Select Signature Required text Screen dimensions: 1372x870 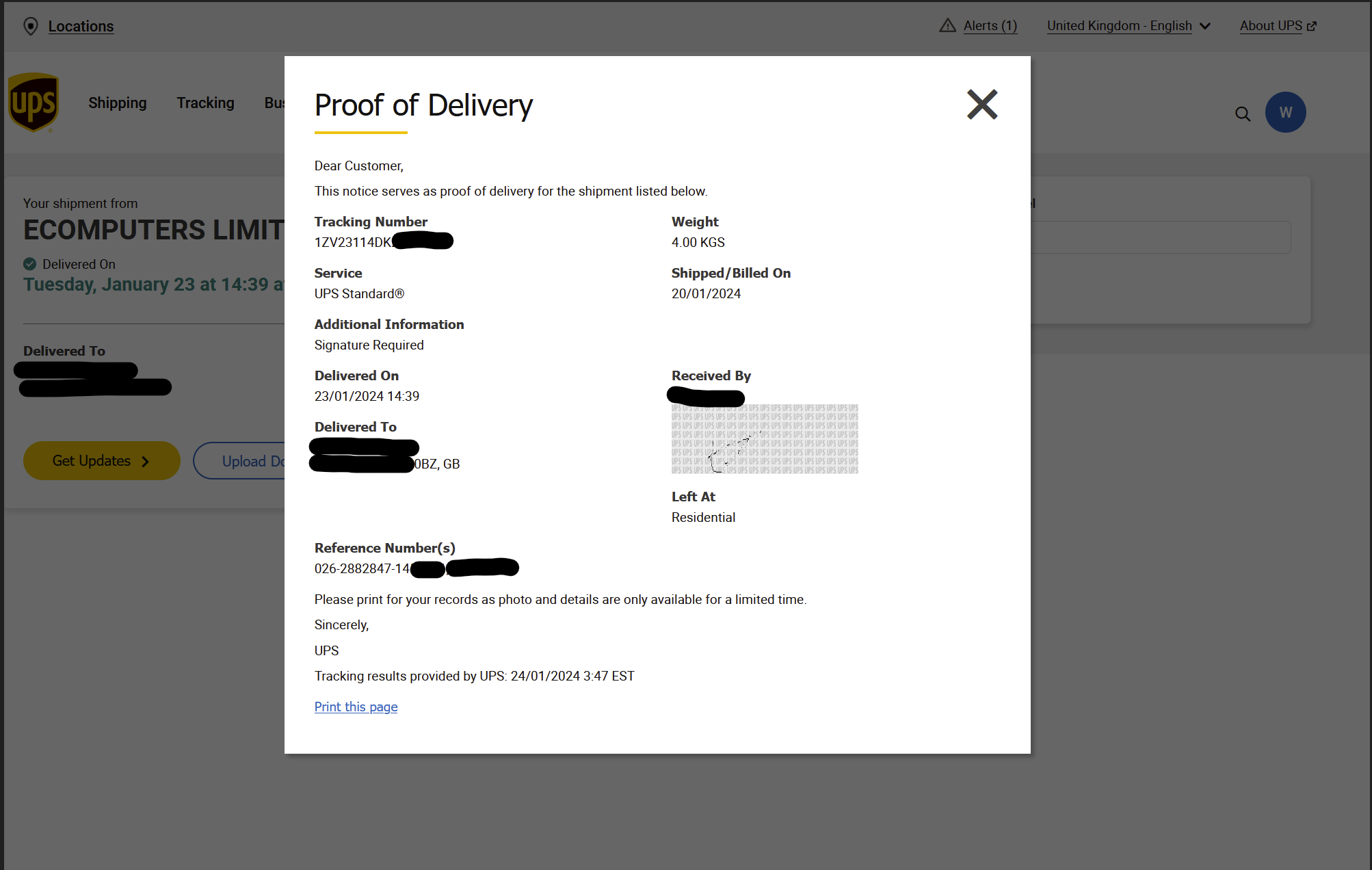369,345
